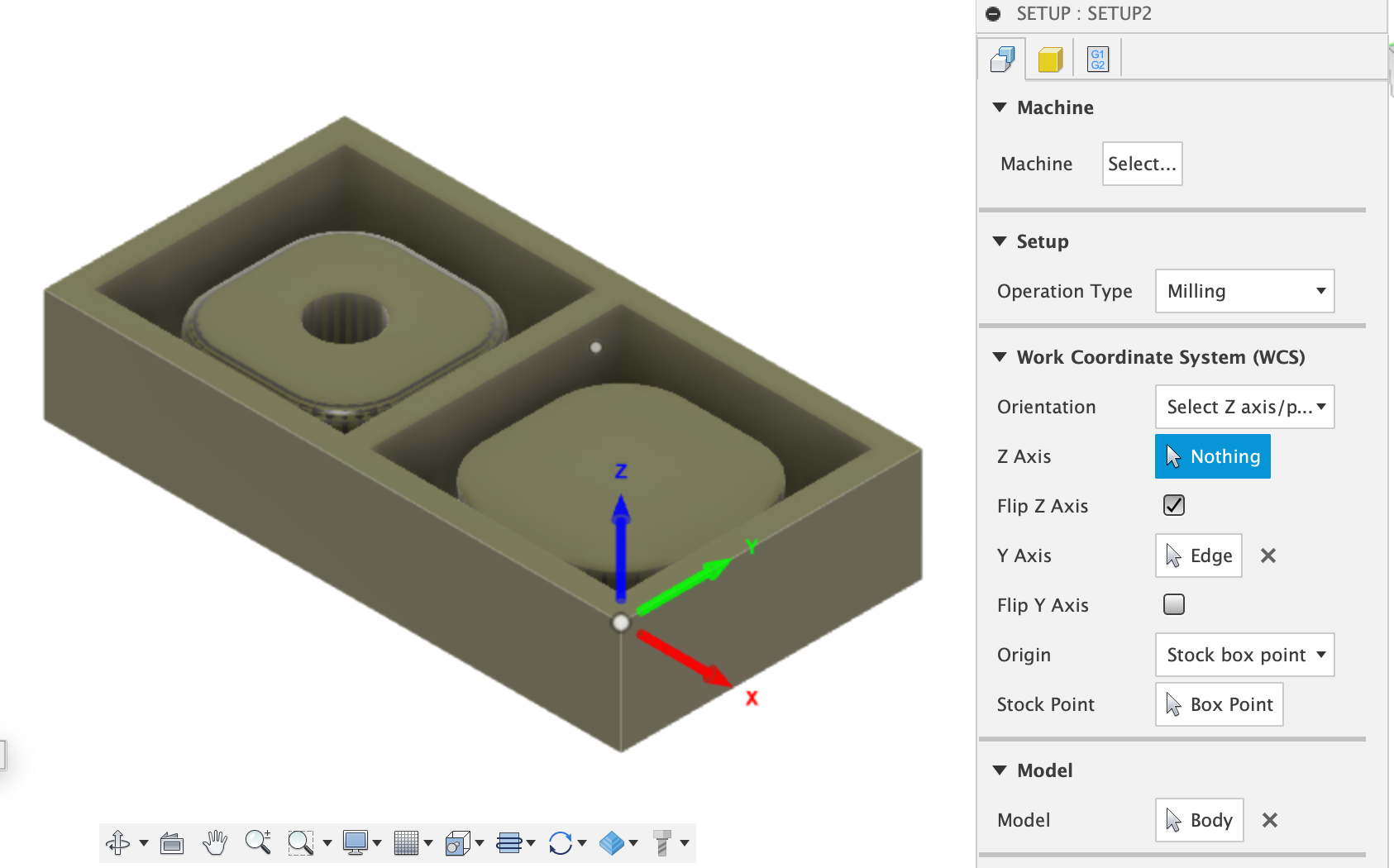Switch to the Post Process G1 G2 tab

[1098, 59]
